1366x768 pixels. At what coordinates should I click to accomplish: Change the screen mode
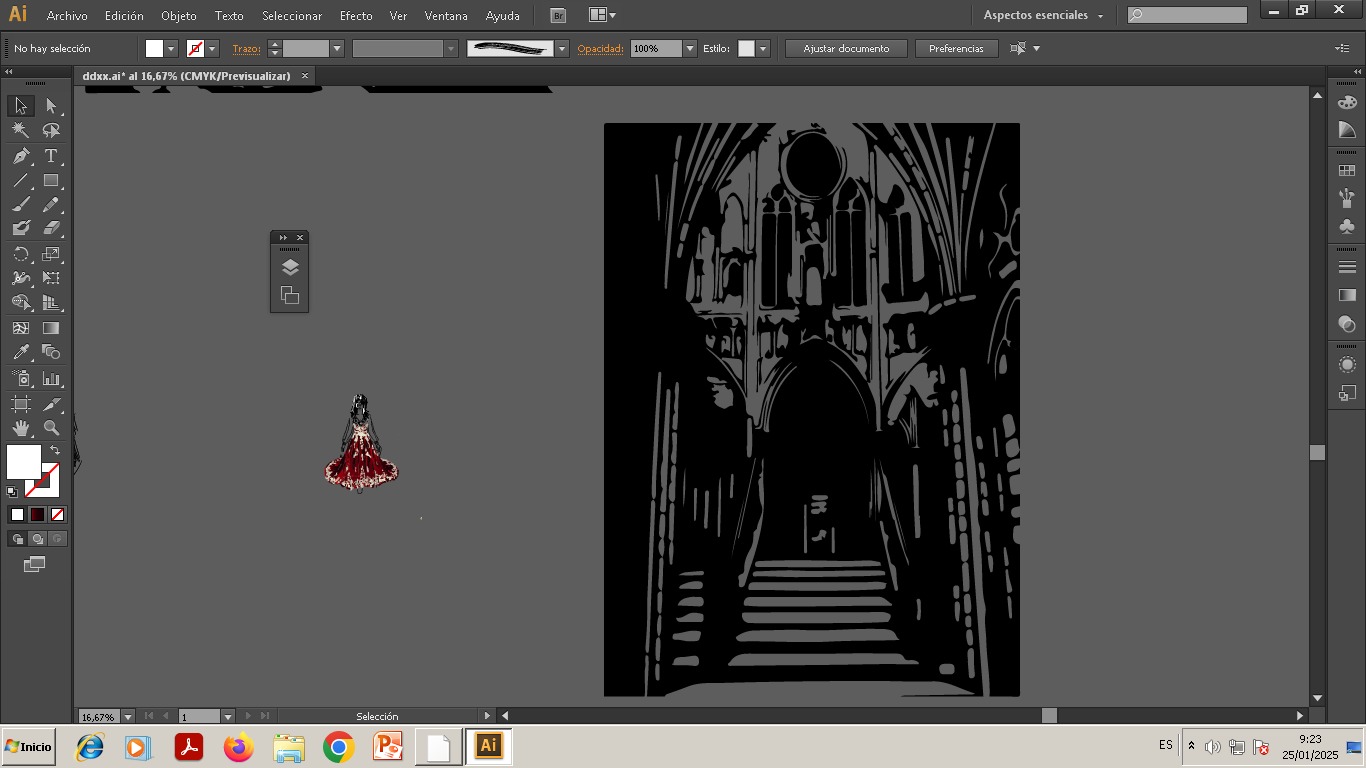click(x=35, y=565)
